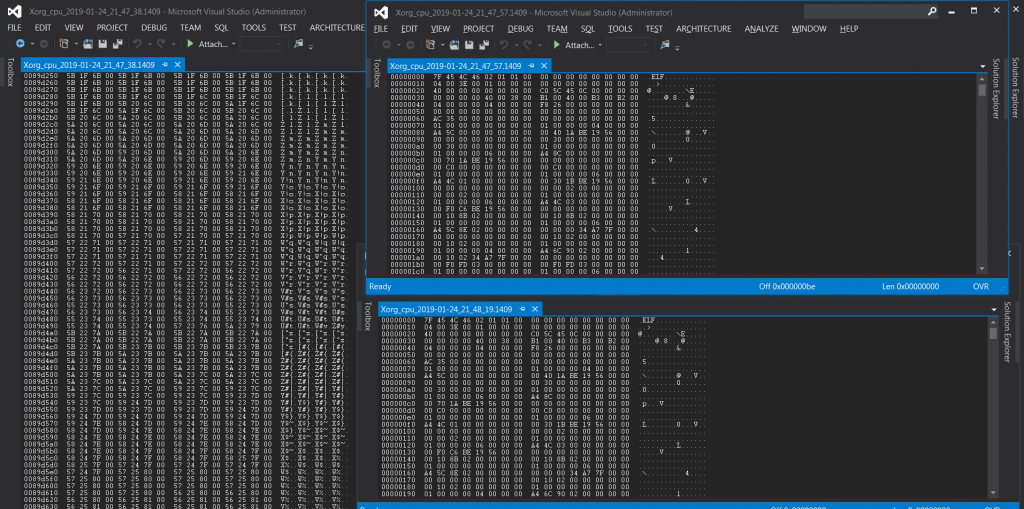1024x509 pixels.
Task: Click Save icon in left window toolbar
Action: pyautogui.click(x=103, y=44)
